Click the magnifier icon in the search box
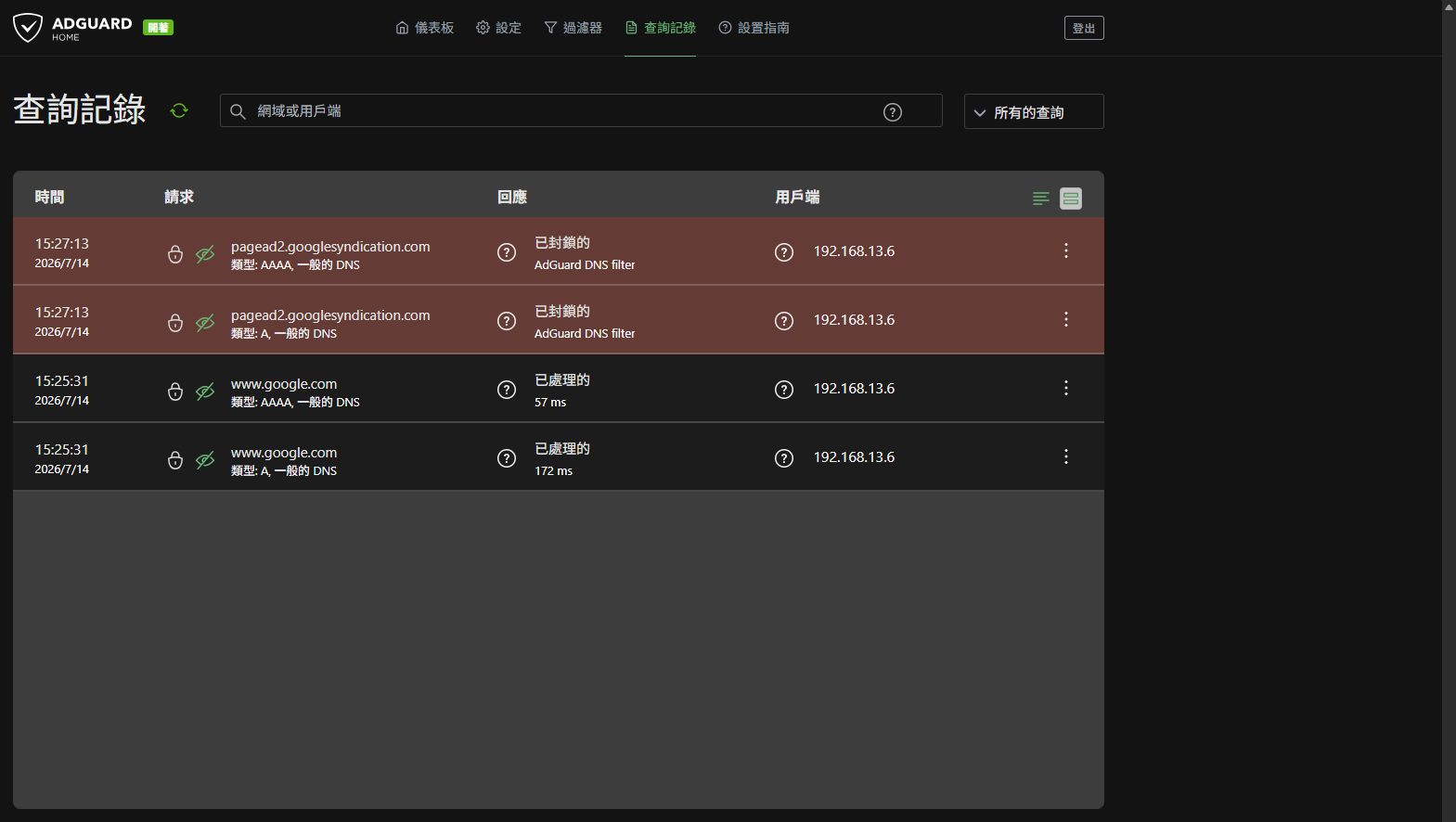Image resolution: width=1456 pixels, height=822 pixels. pyautogui.click(x=238, y=111)
